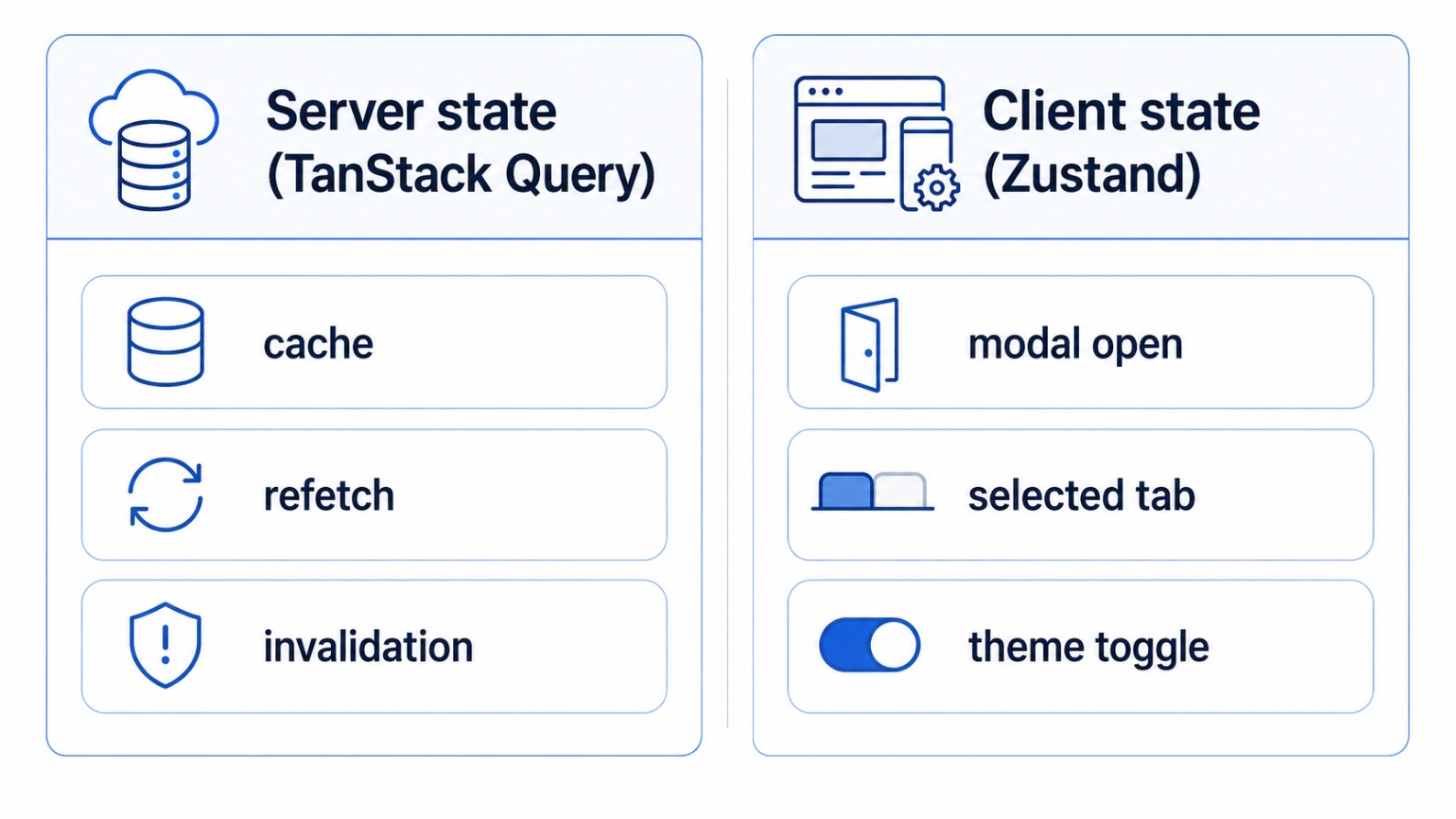Image resolution: width=1456 pixels, height=819 pixels.
Task: Click the 'selected tab' label
Action: pos(1082,495)
